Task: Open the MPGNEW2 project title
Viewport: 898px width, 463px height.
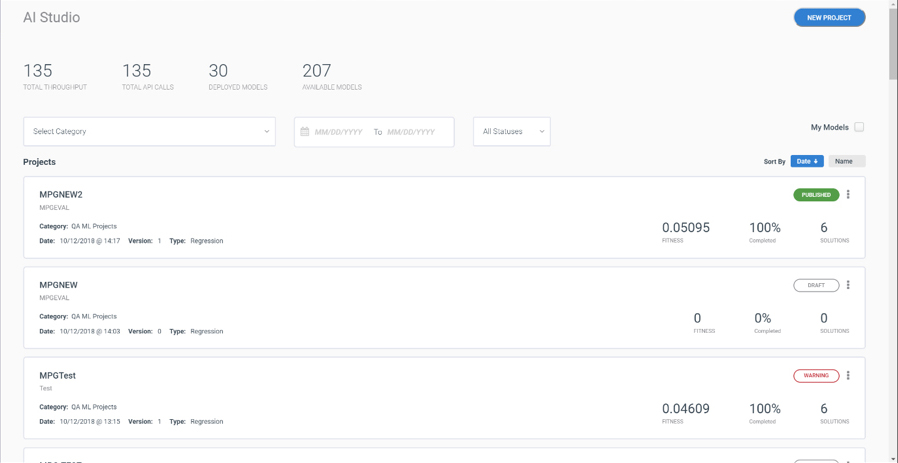Action: pyautogui.click(x=61, y=195)
